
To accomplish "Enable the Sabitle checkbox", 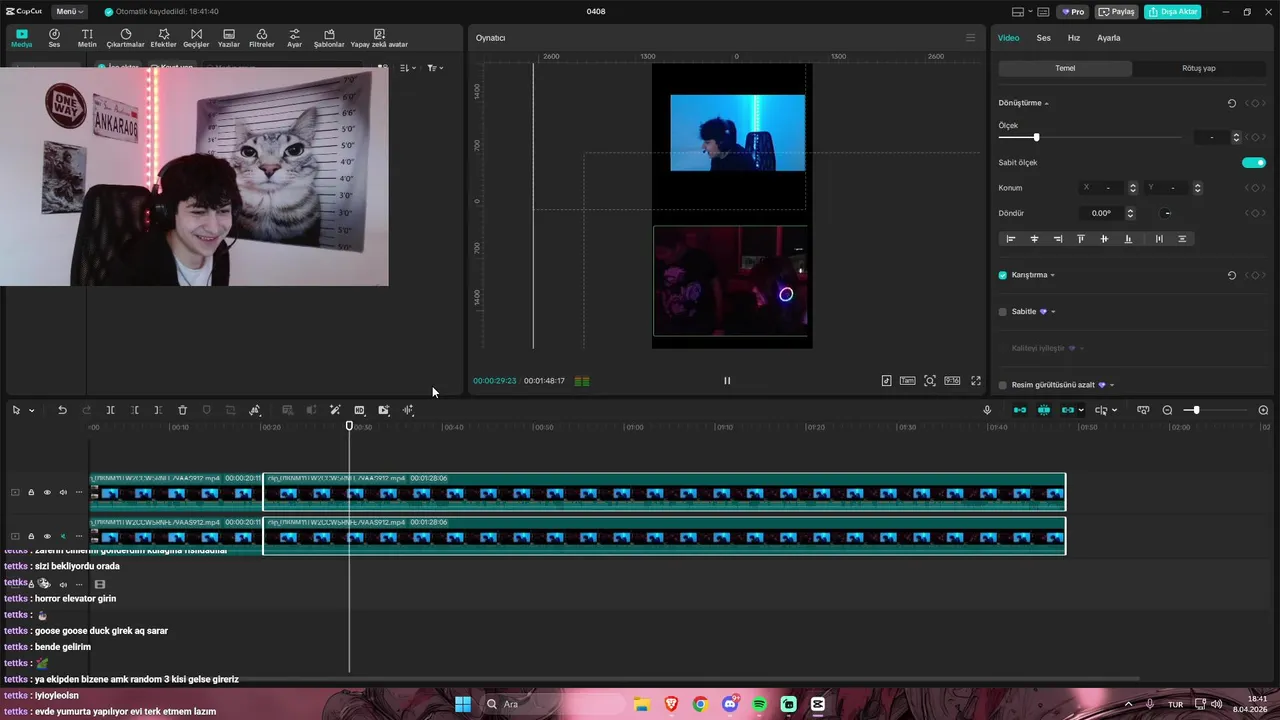I will click(1003, 311).
